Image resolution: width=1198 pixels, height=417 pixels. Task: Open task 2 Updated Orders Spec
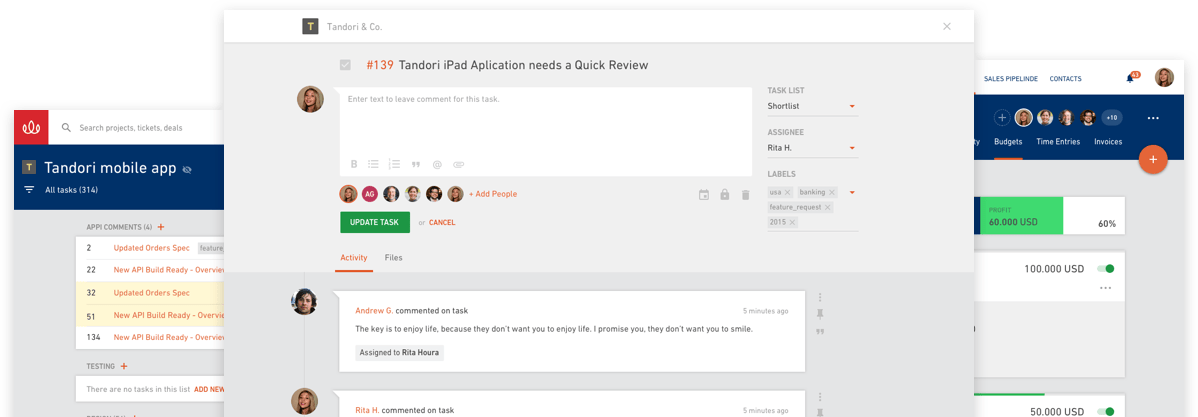click(x=151, y=248)
